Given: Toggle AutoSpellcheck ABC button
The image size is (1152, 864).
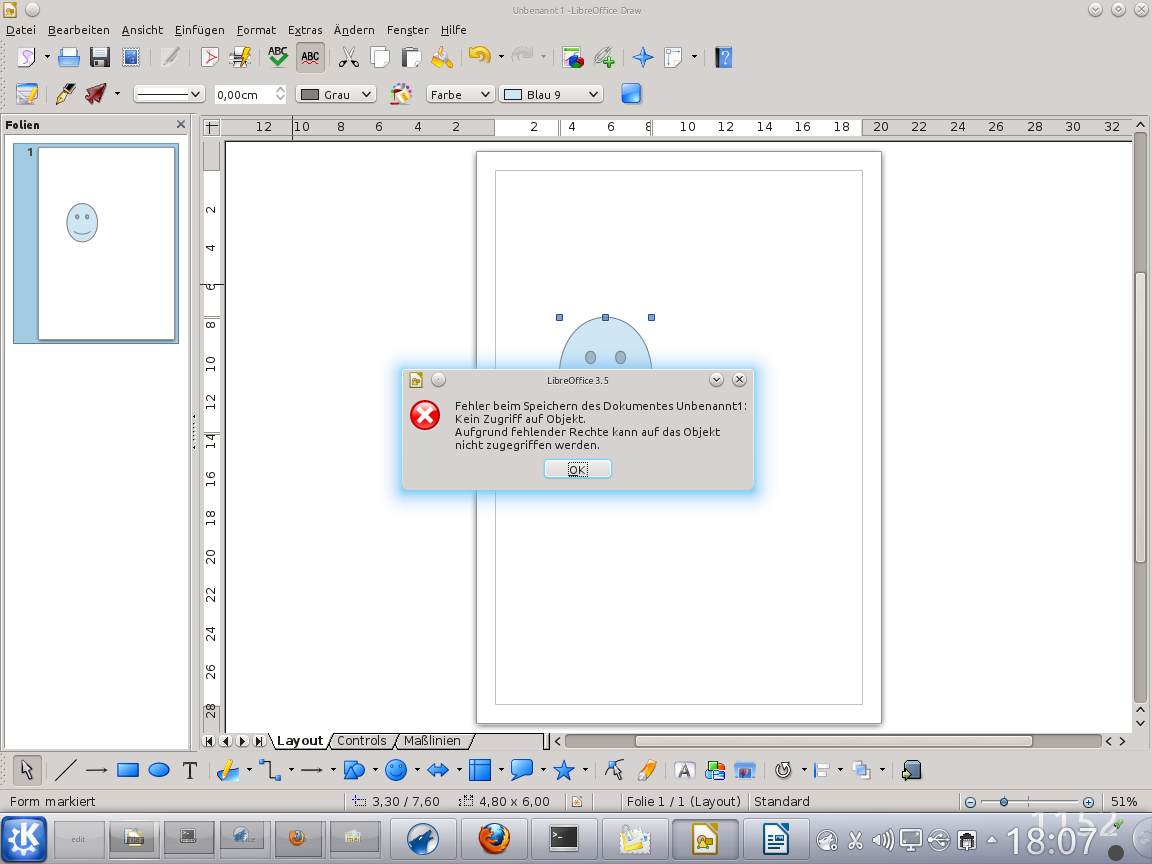Looking at the screenshot, I should pos(310,57).
